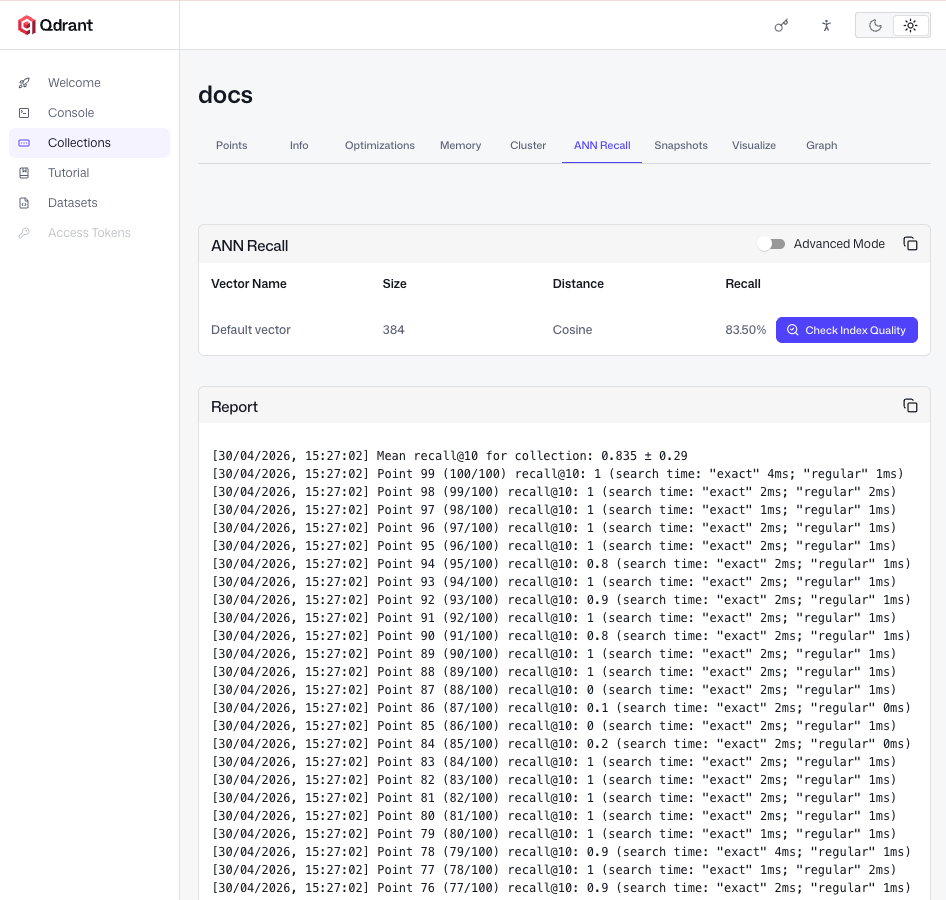The height and width of the screenshot is (900, 946).
Task: Switch to the Memory tab
Action: (460, 145)
